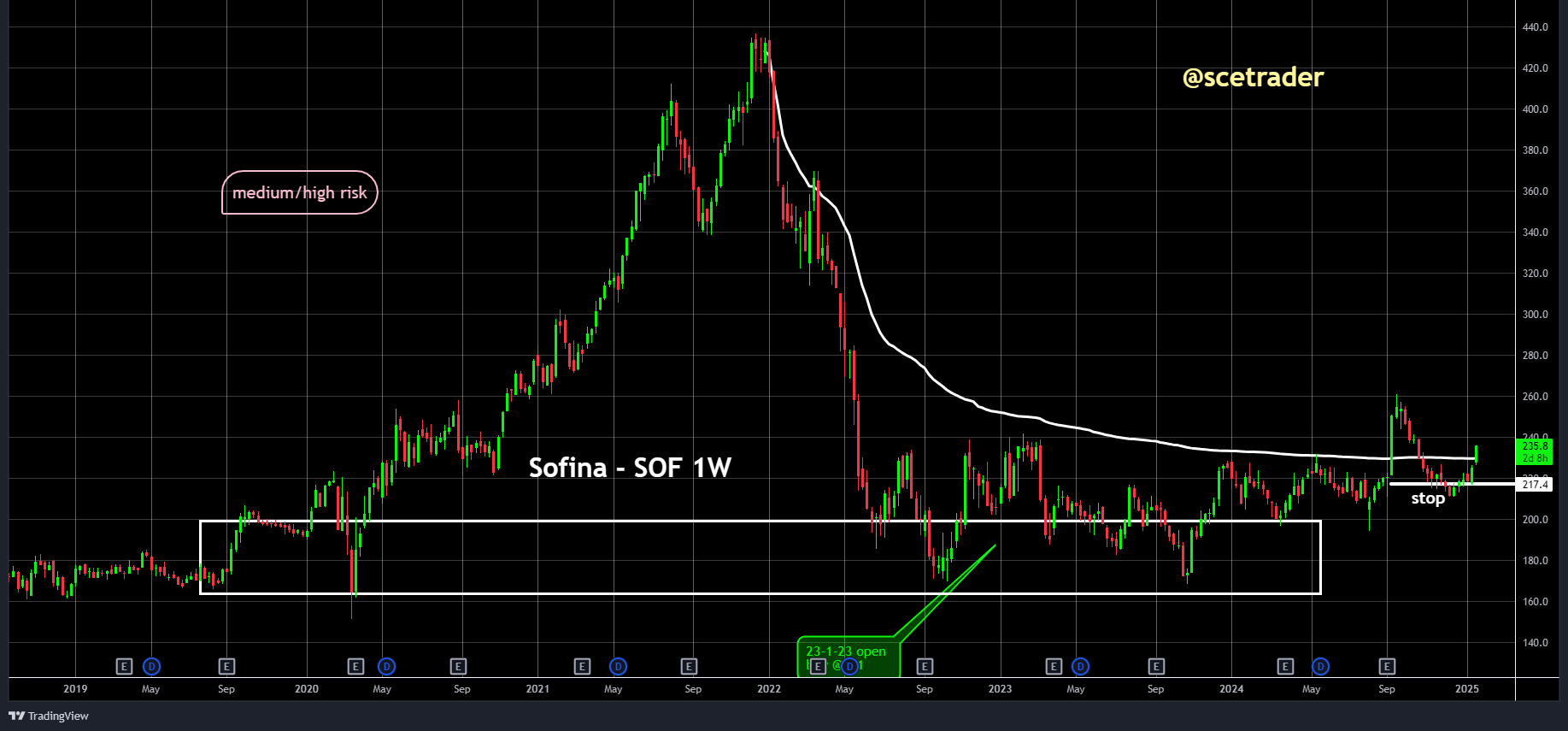Open the earnings marker just before May 2020

click(x=356, y=666)
